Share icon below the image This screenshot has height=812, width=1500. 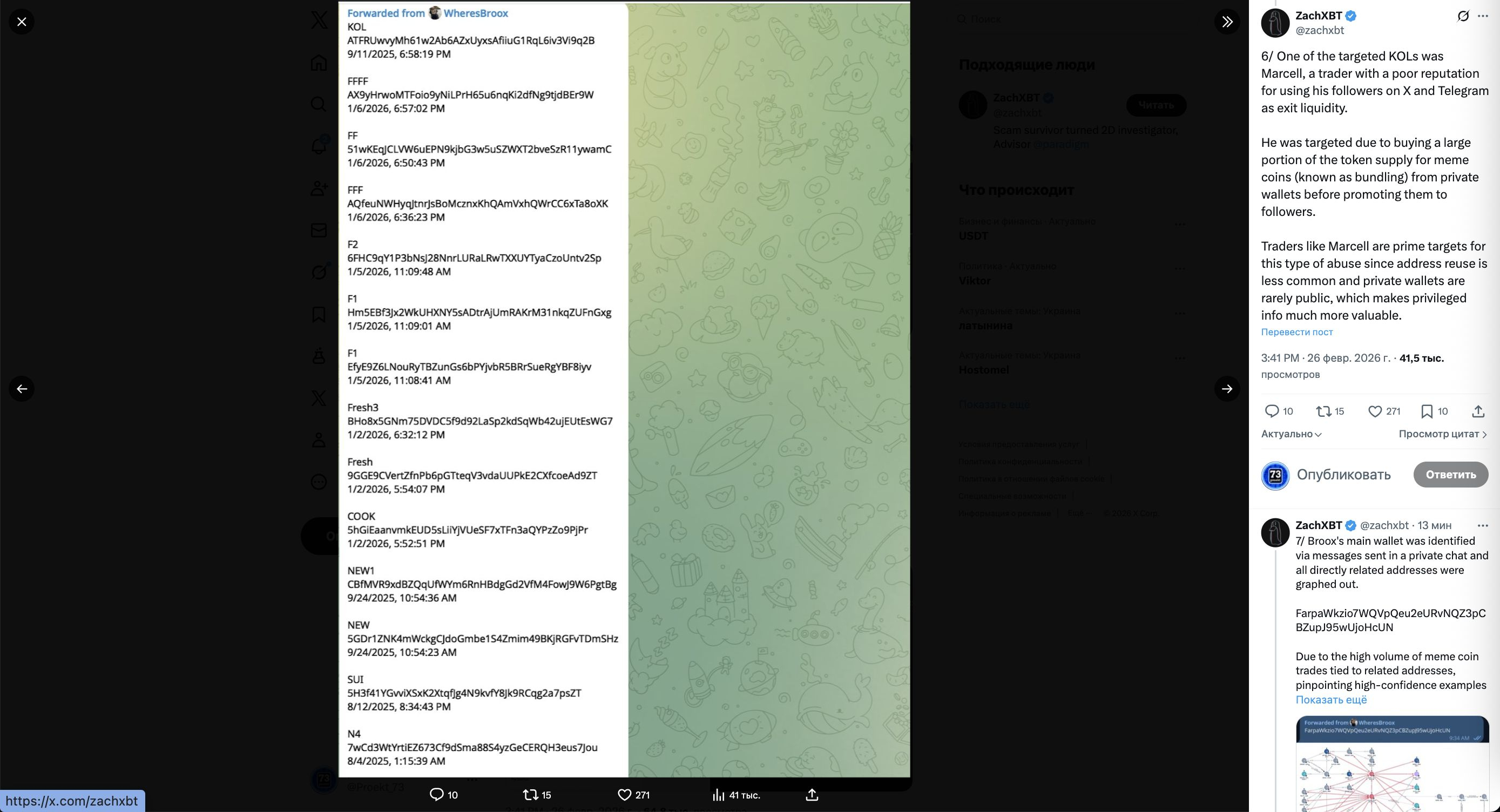812,795
